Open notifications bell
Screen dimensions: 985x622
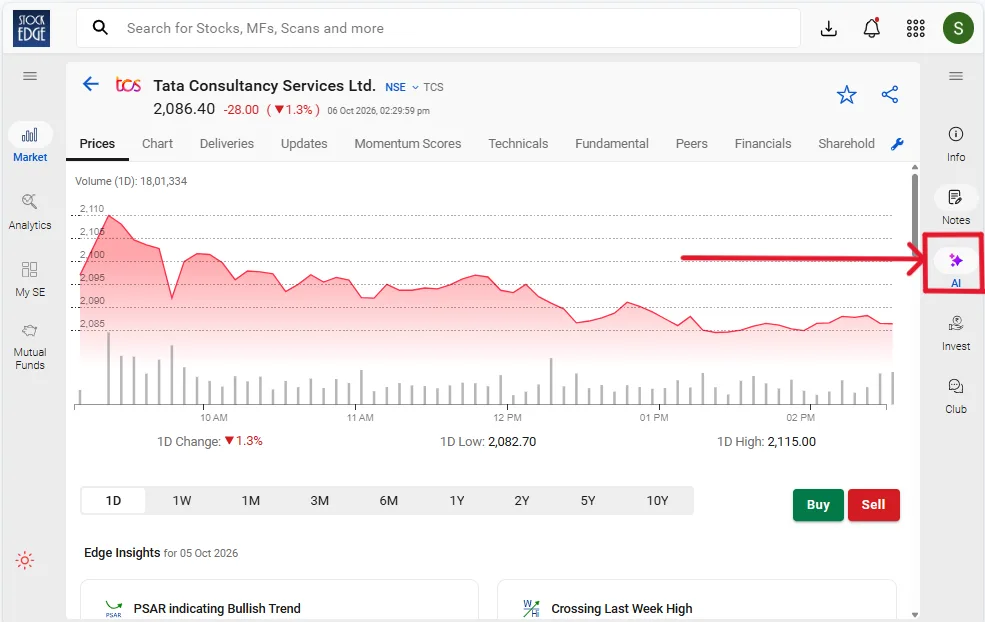click(x=871, y=28)
